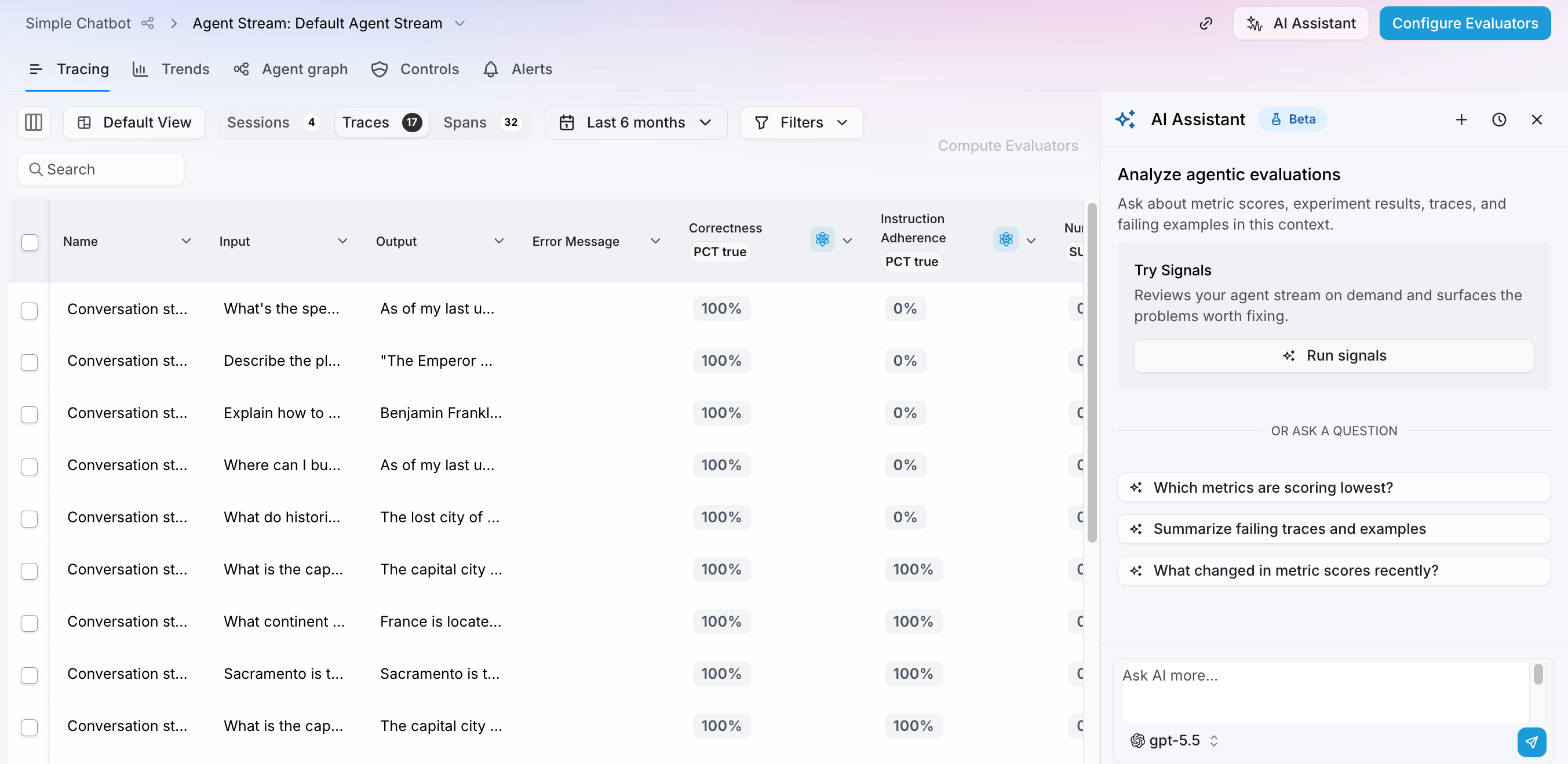Viewport: 1568px width, 764px height.
Task: Select the Traces tab
Action: point(382,122)
